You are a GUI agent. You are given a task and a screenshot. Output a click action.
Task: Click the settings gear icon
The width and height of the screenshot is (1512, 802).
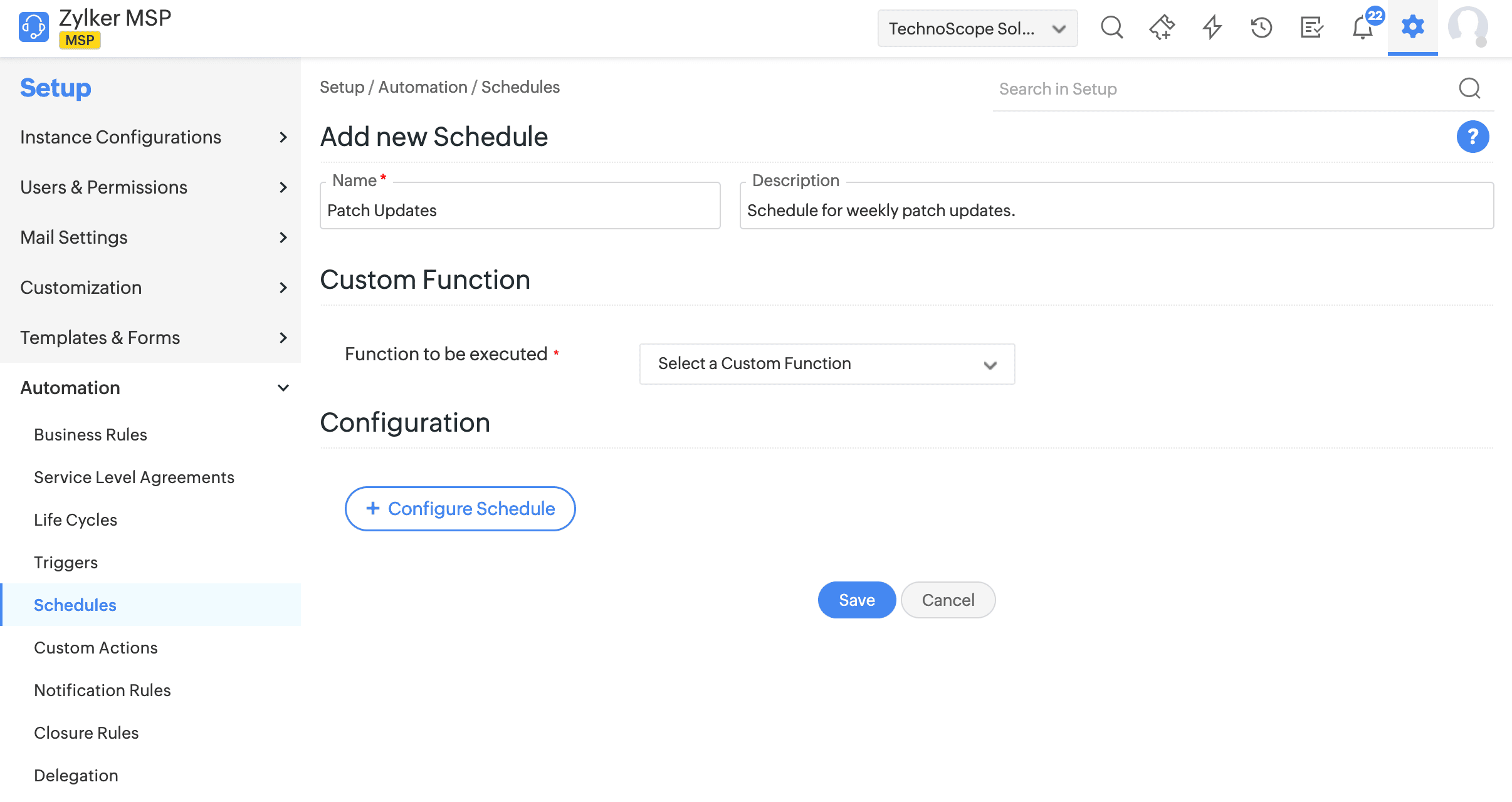pyautogui.click(x=1412, y=27)
